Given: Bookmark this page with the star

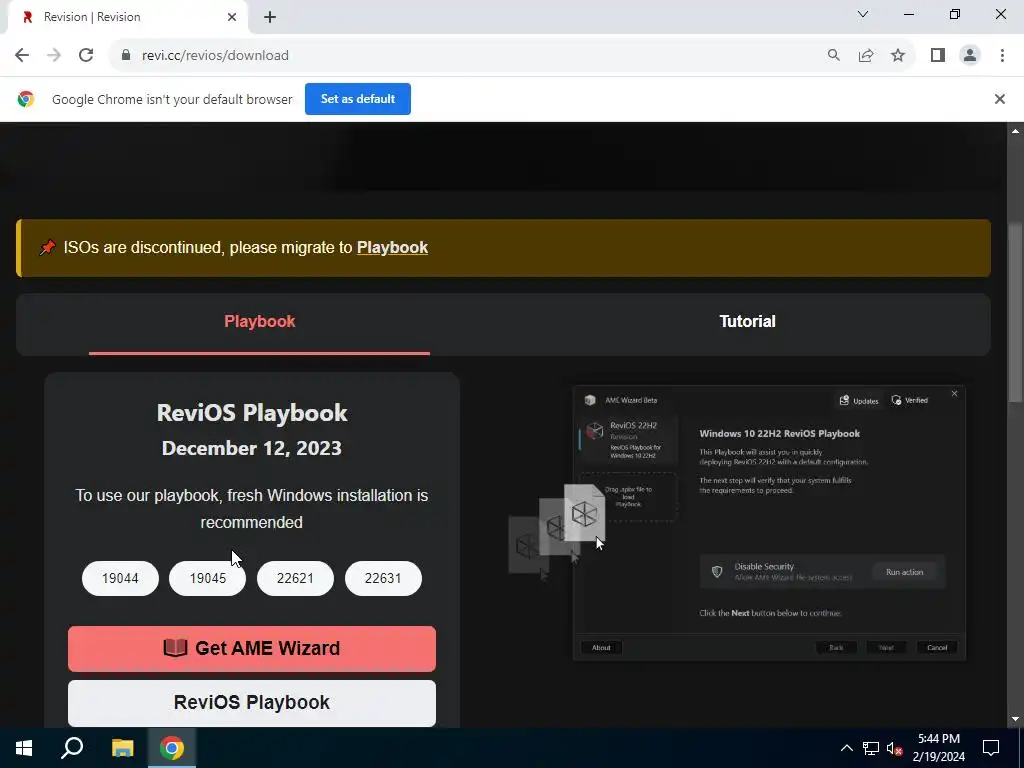Looking at the screenshot, I should 898,56.
